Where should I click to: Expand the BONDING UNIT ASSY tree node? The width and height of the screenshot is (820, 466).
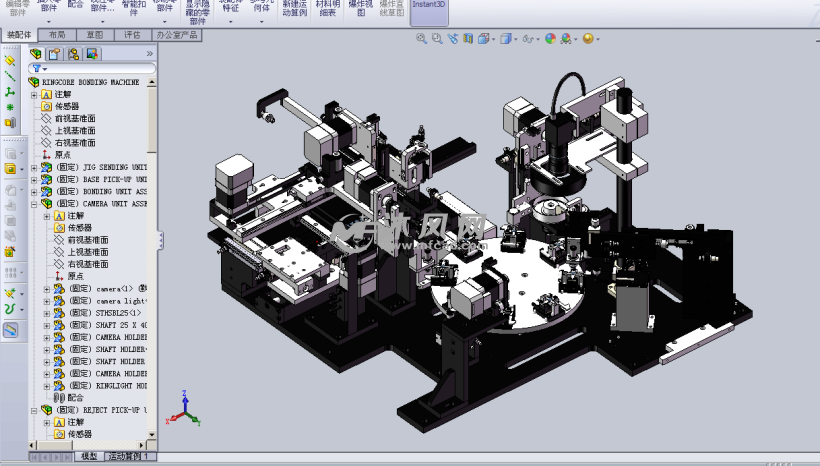coord(34,191)
